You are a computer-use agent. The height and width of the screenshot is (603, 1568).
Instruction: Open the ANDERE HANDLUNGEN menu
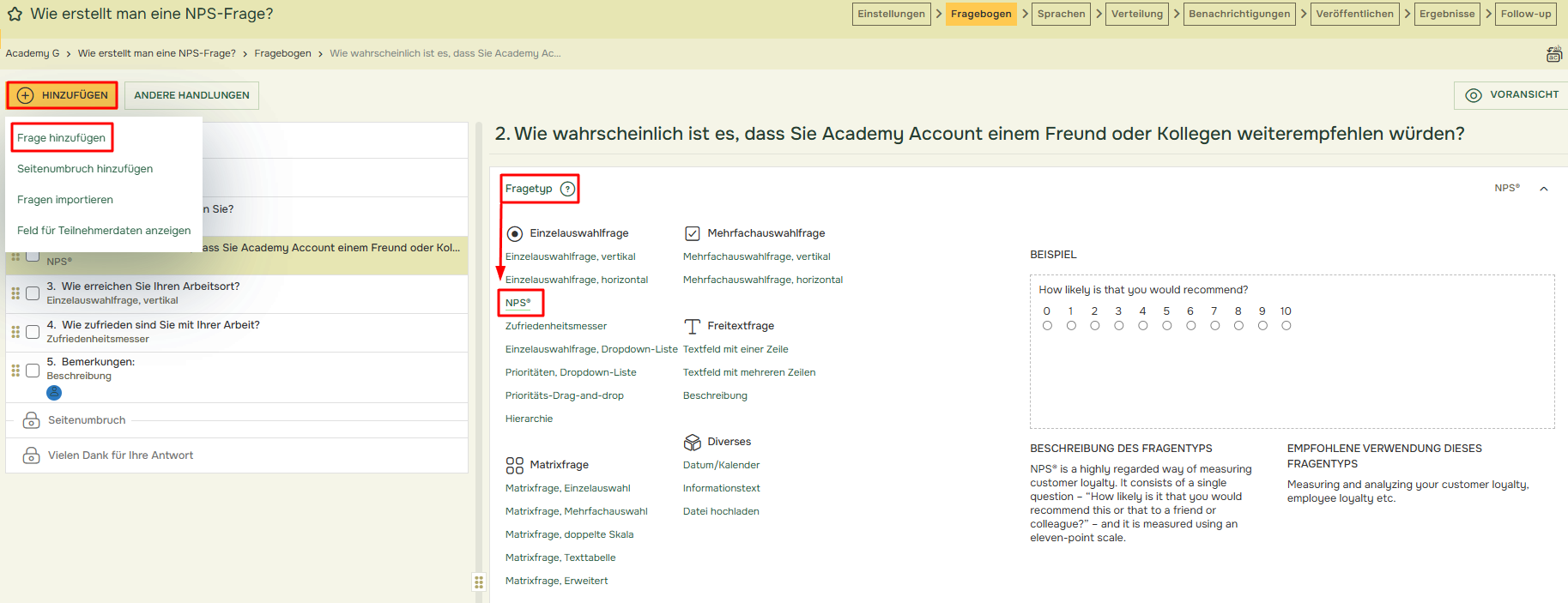tap(191, 95)
